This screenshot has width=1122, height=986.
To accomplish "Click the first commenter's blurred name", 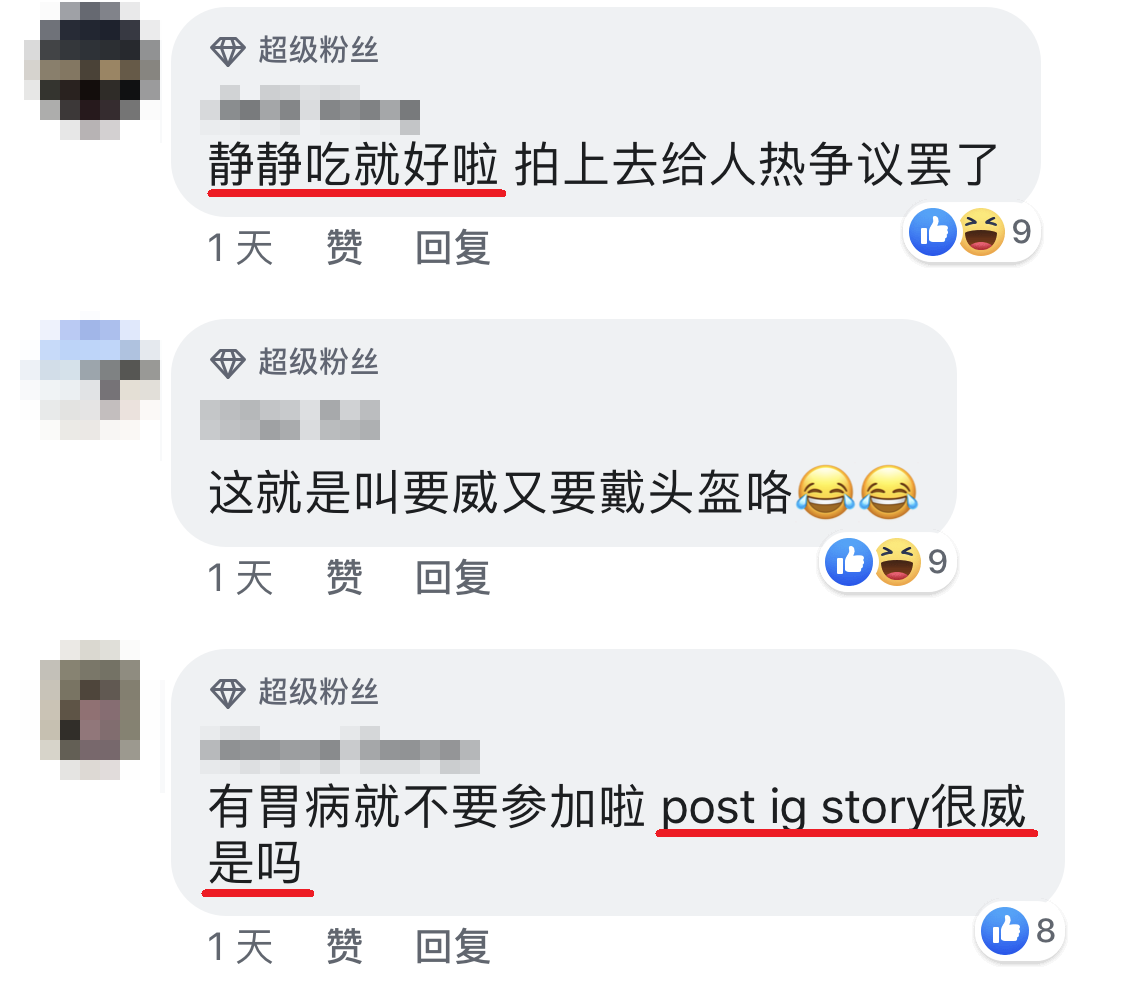I will 310,109.
